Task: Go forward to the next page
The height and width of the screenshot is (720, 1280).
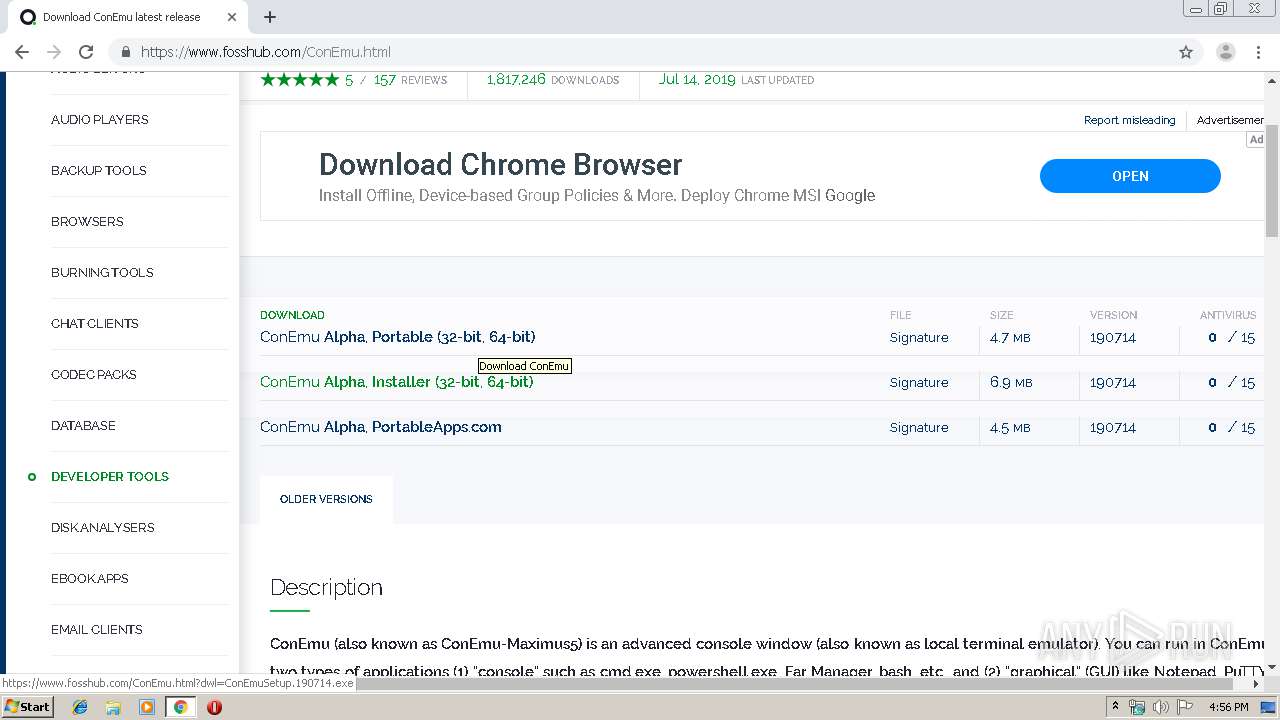Action: click(54, 52)
